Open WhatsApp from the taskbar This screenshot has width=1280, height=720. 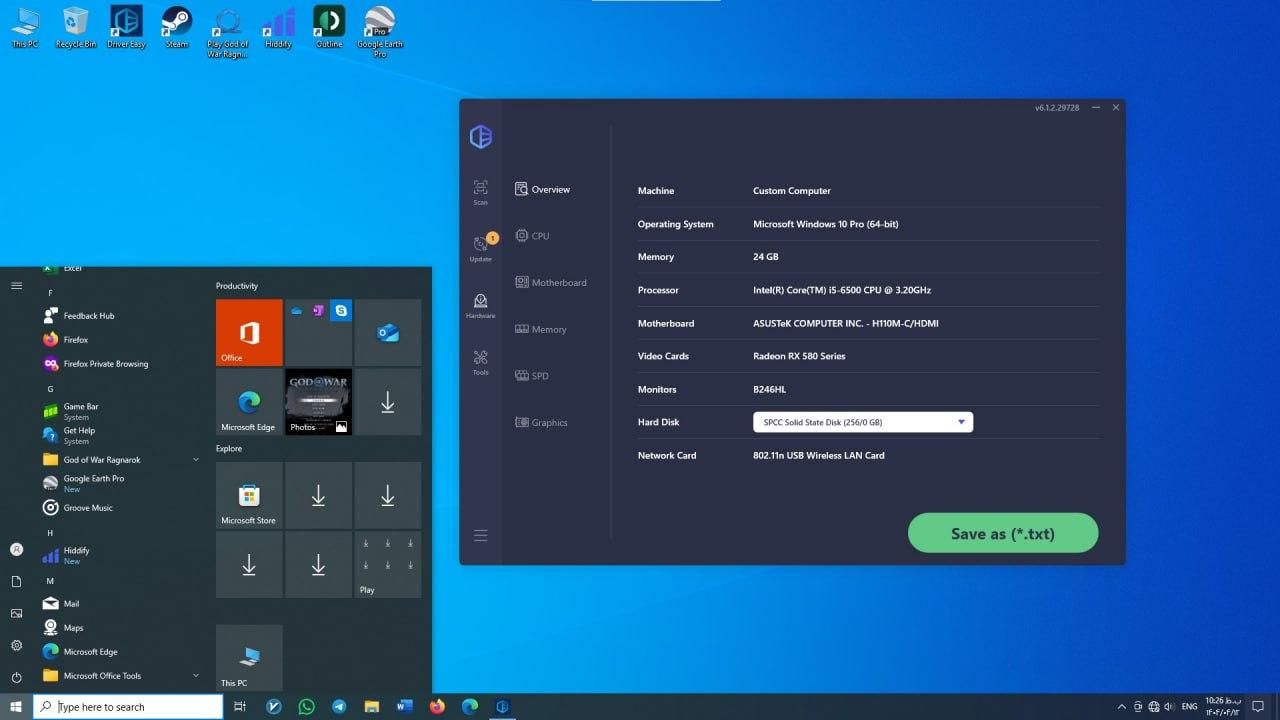tap(306, 707)
